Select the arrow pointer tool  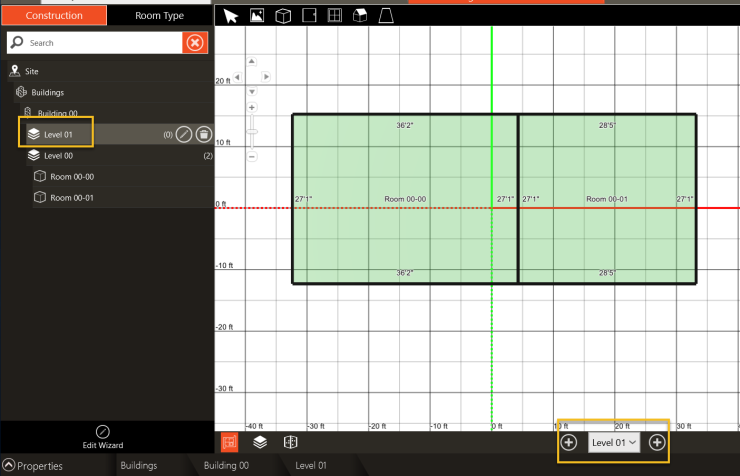point(231,16)
